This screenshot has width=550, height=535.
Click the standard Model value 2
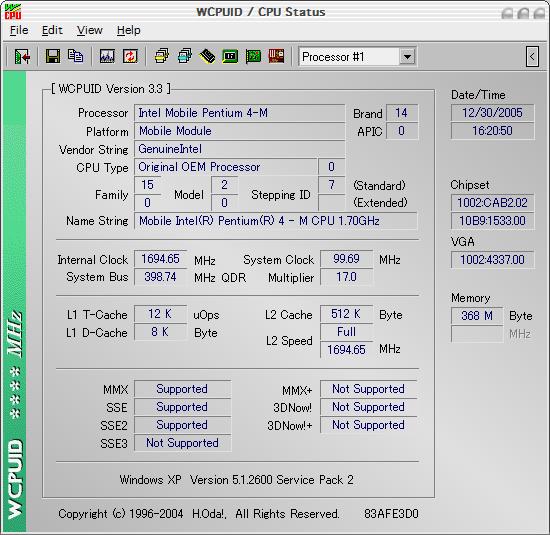(224, 185)
